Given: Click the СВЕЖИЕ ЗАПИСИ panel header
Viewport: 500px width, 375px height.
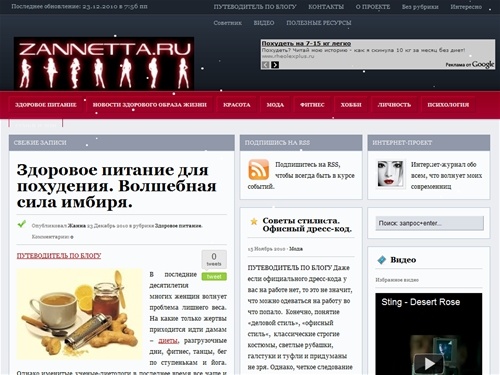Looking at the screenshot, I should [x=122, y=143].
